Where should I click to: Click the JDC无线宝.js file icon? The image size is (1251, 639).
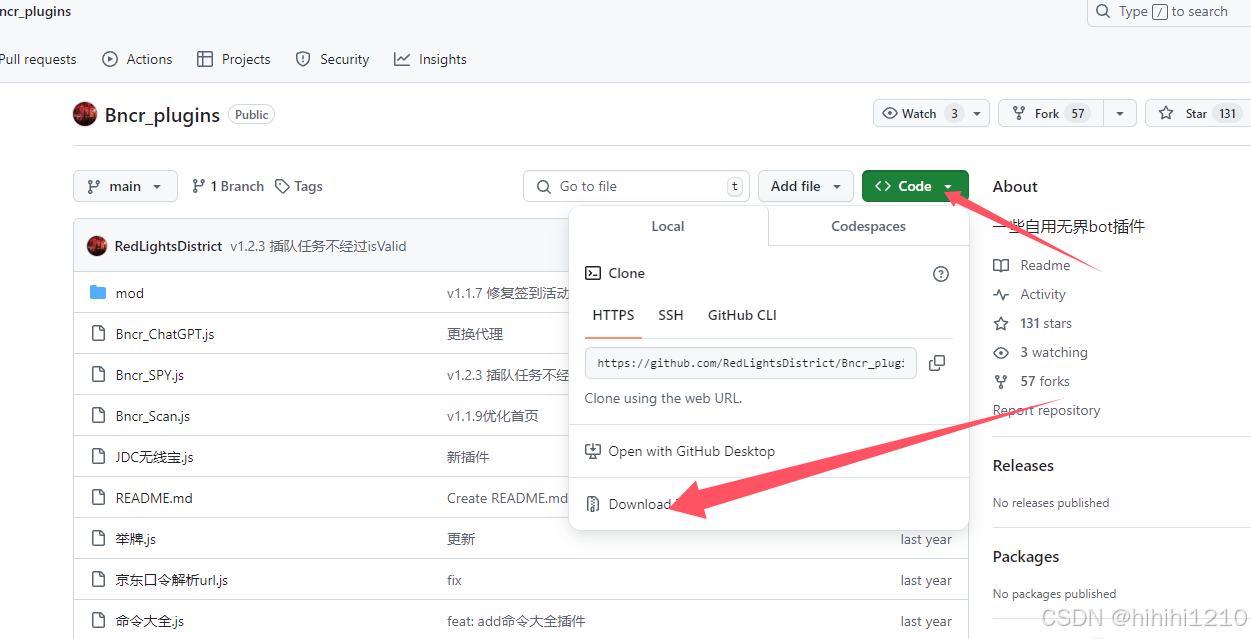click(x=98, y=457)
